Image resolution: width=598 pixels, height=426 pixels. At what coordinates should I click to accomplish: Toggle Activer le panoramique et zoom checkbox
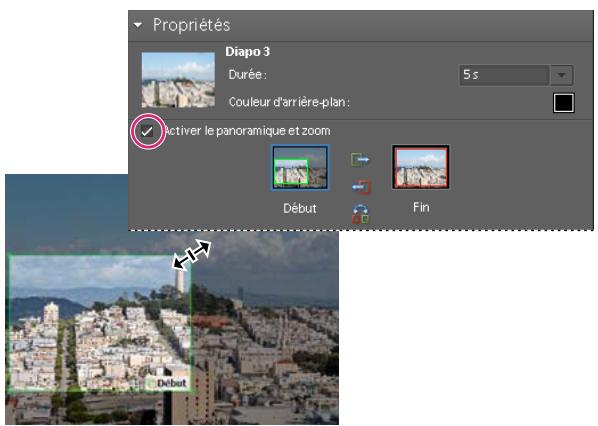point(147,132)
